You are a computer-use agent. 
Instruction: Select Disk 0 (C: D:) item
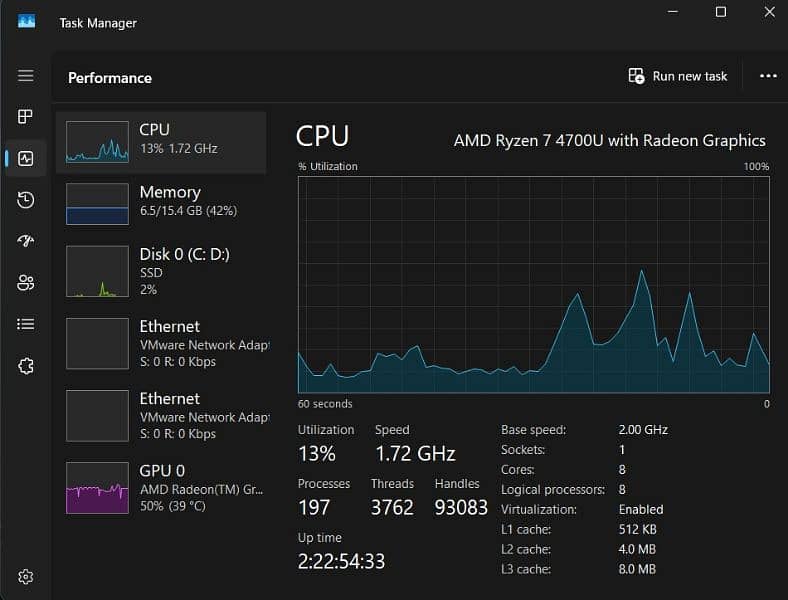tap(162, 271)
